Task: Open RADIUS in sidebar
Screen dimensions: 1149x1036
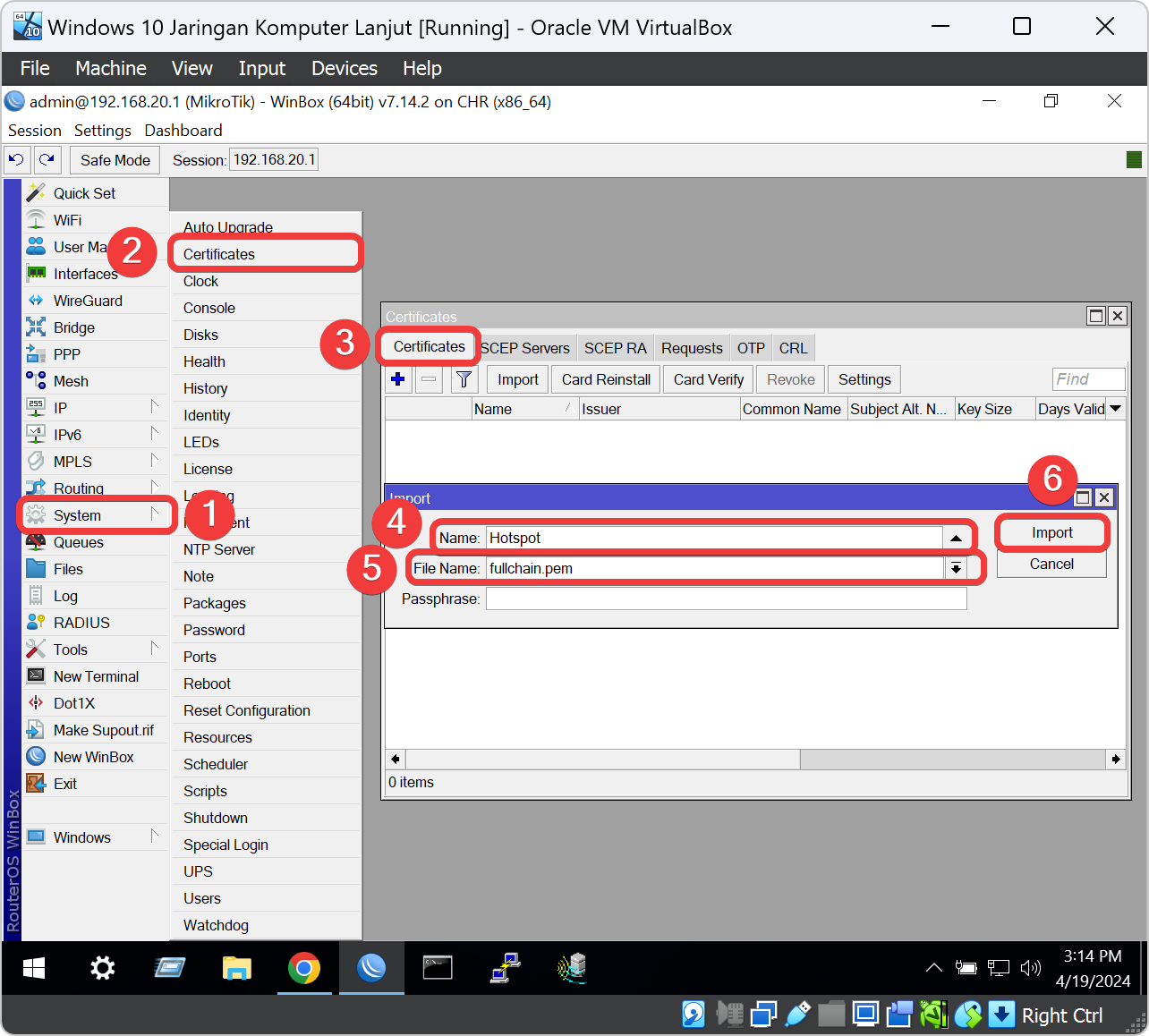Action: pyautogui.click(x=81, y=623)
